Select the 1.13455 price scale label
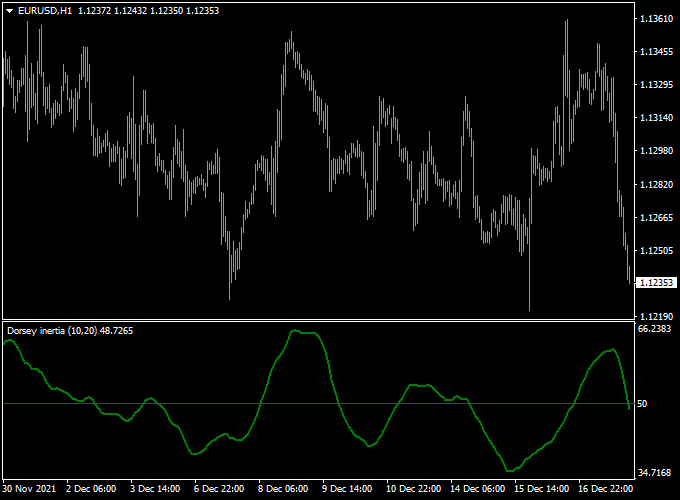680x500 pixels. tap(657, 52)
